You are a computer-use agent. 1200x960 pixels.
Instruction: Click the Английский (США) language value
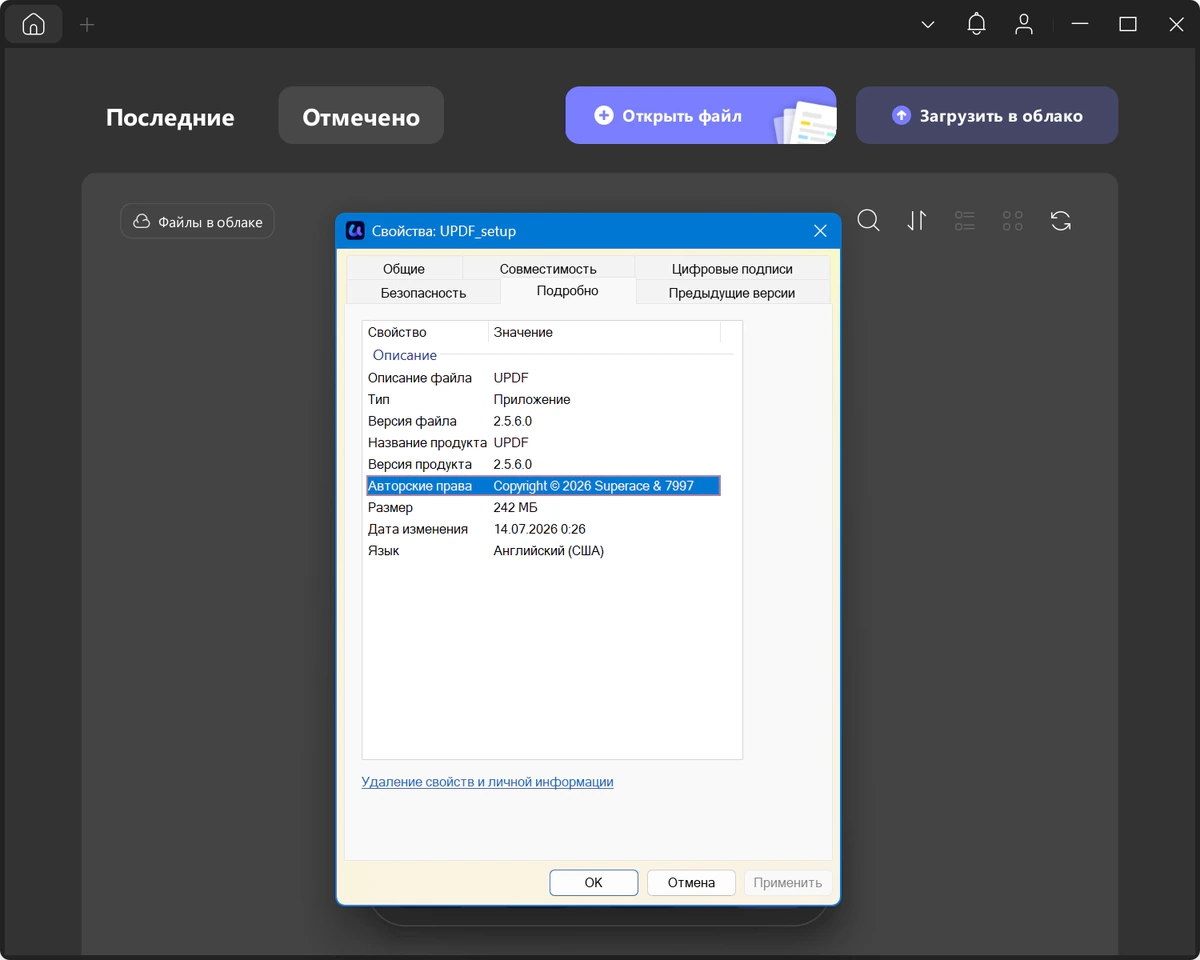point(549,550)
